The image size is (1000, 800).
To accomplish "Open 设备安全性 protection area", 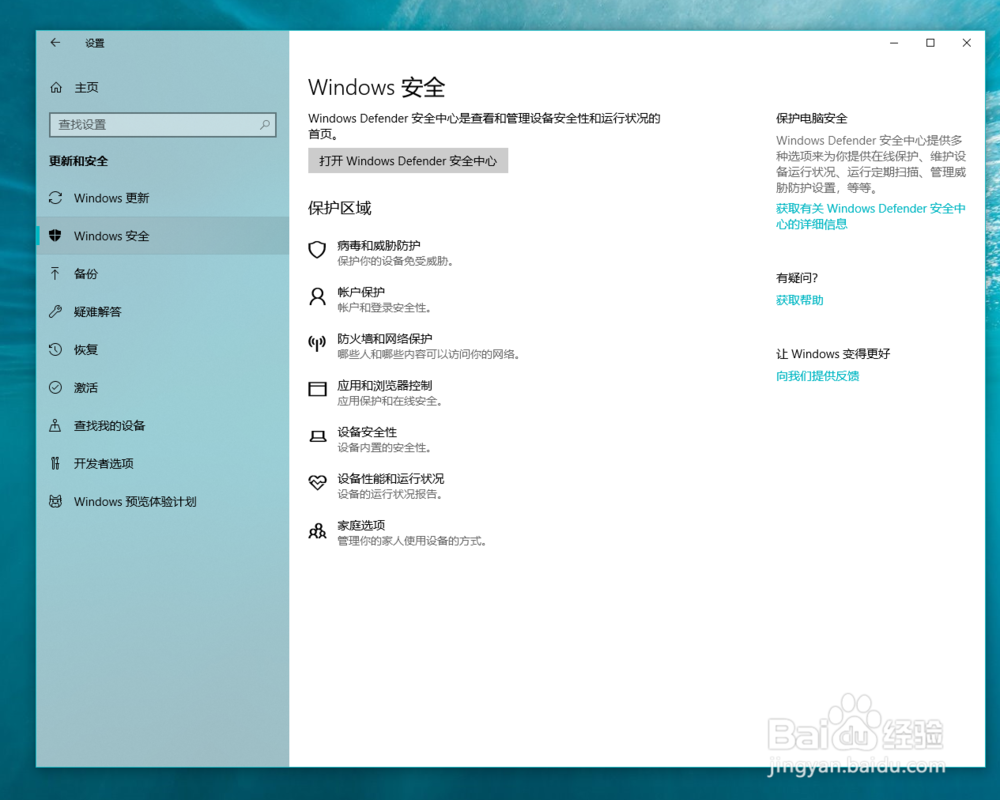I will pyautogui.click(x=371, y=439).
